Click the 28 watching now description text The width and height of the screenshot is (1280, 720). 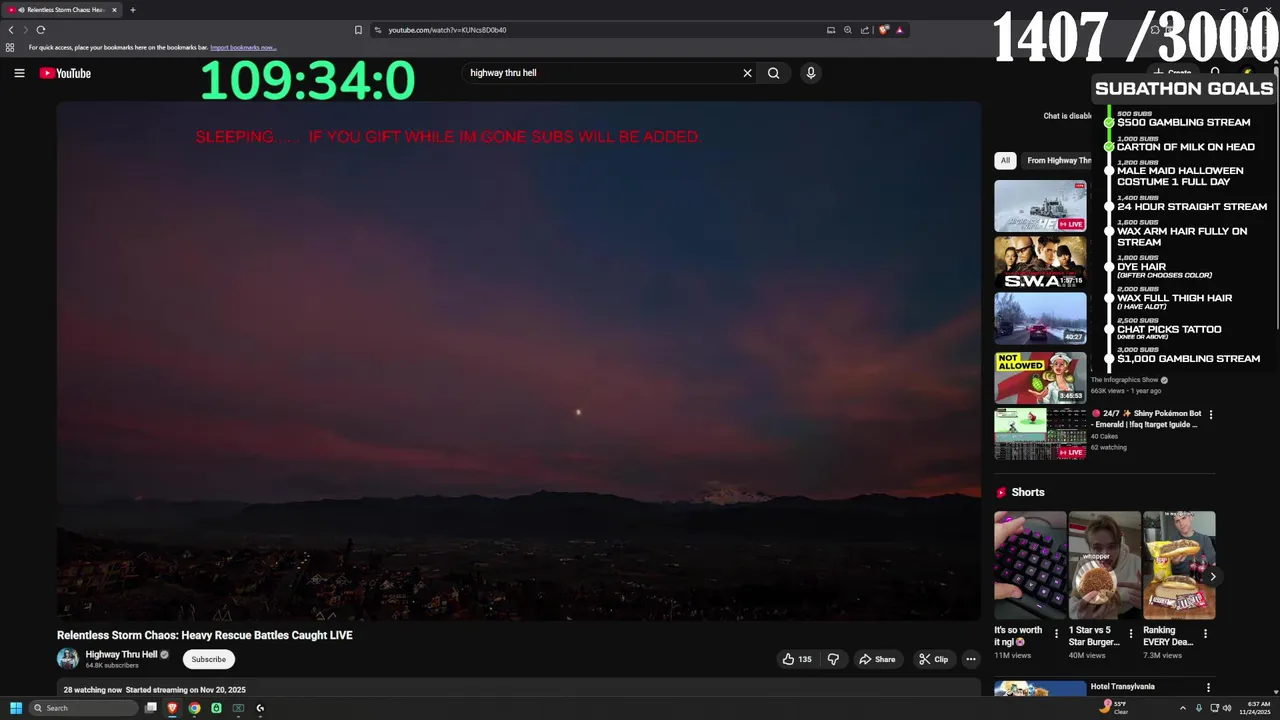click(x=155, y=690)
